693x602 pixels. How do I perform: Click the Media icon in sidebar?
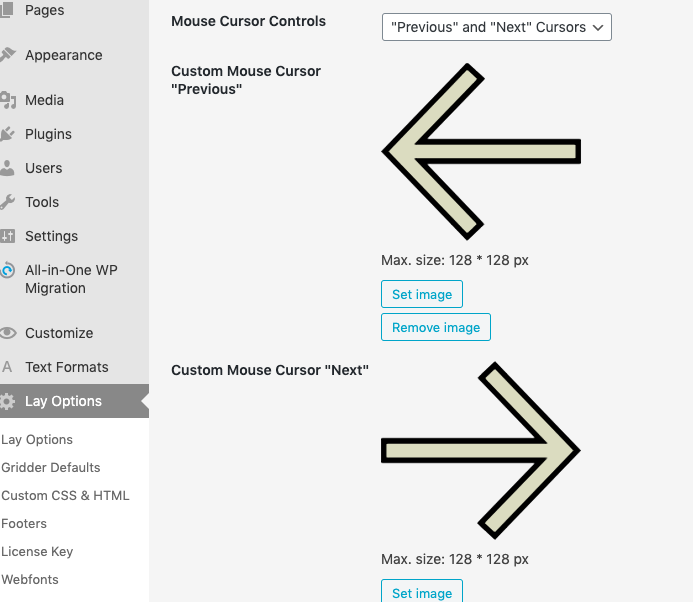click(x=8, y=100)
